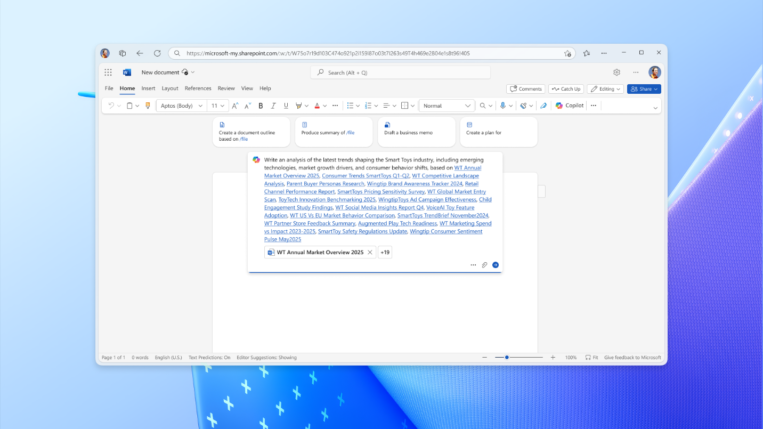The image size is (763, 429).
Task: Apply italic formatting from the ribbon
Action: pos(273,105)
